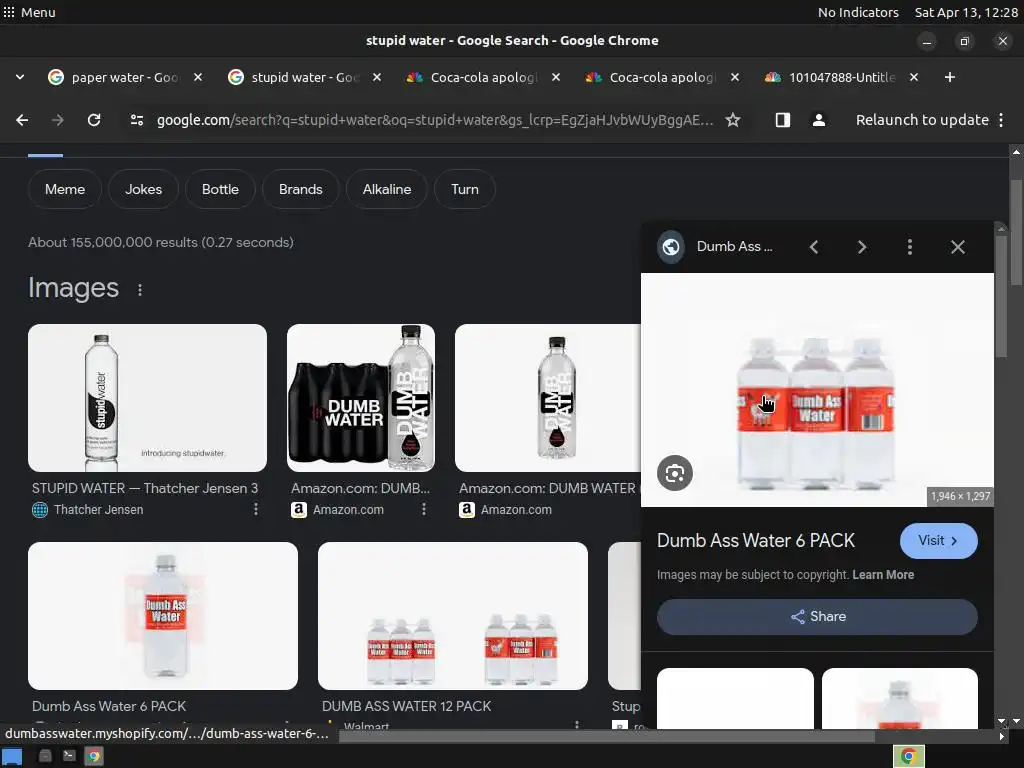Go forward with the forward arrow

[x=57, y=120]
